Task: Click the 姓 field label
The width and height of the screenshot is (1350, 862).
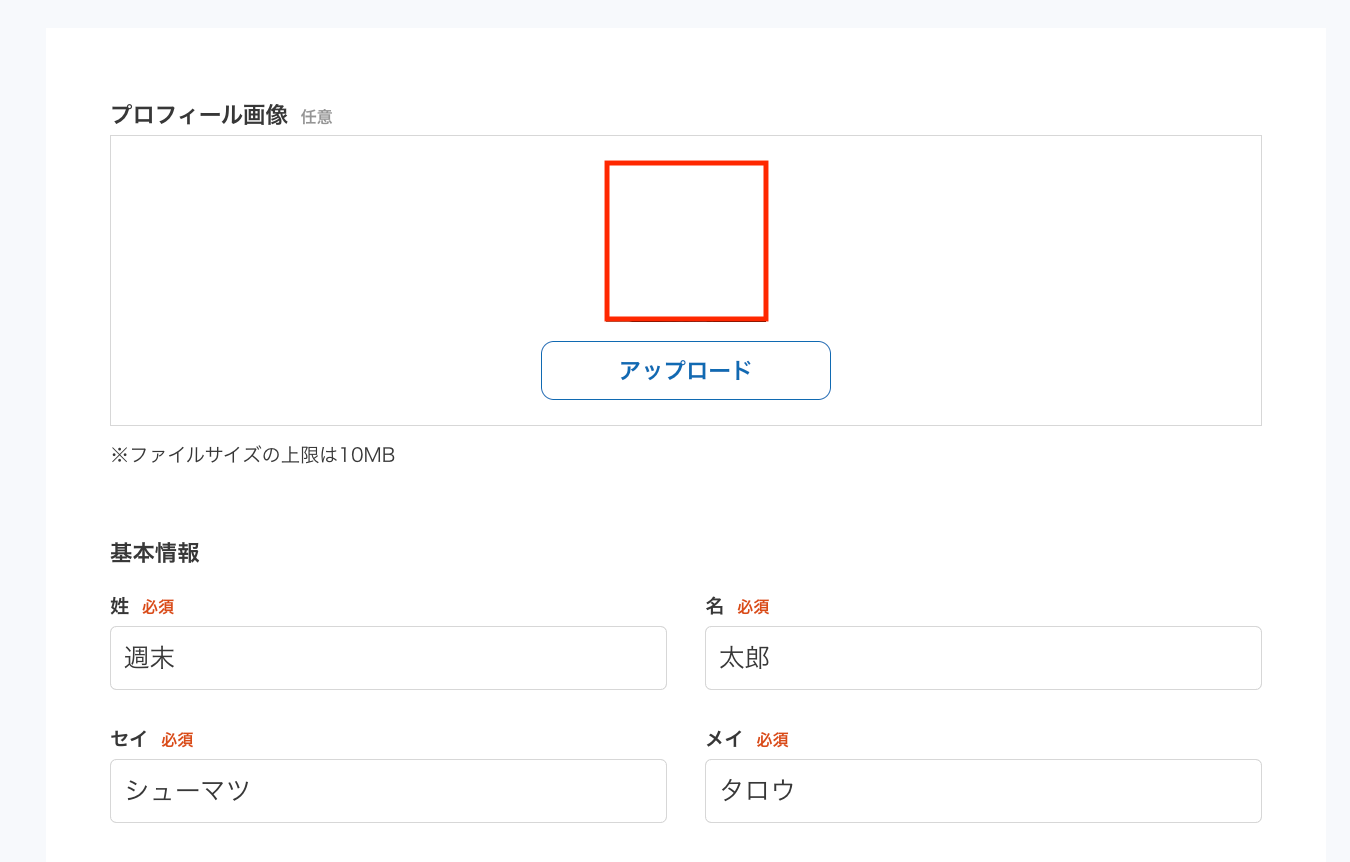Action: click(120, 606)
